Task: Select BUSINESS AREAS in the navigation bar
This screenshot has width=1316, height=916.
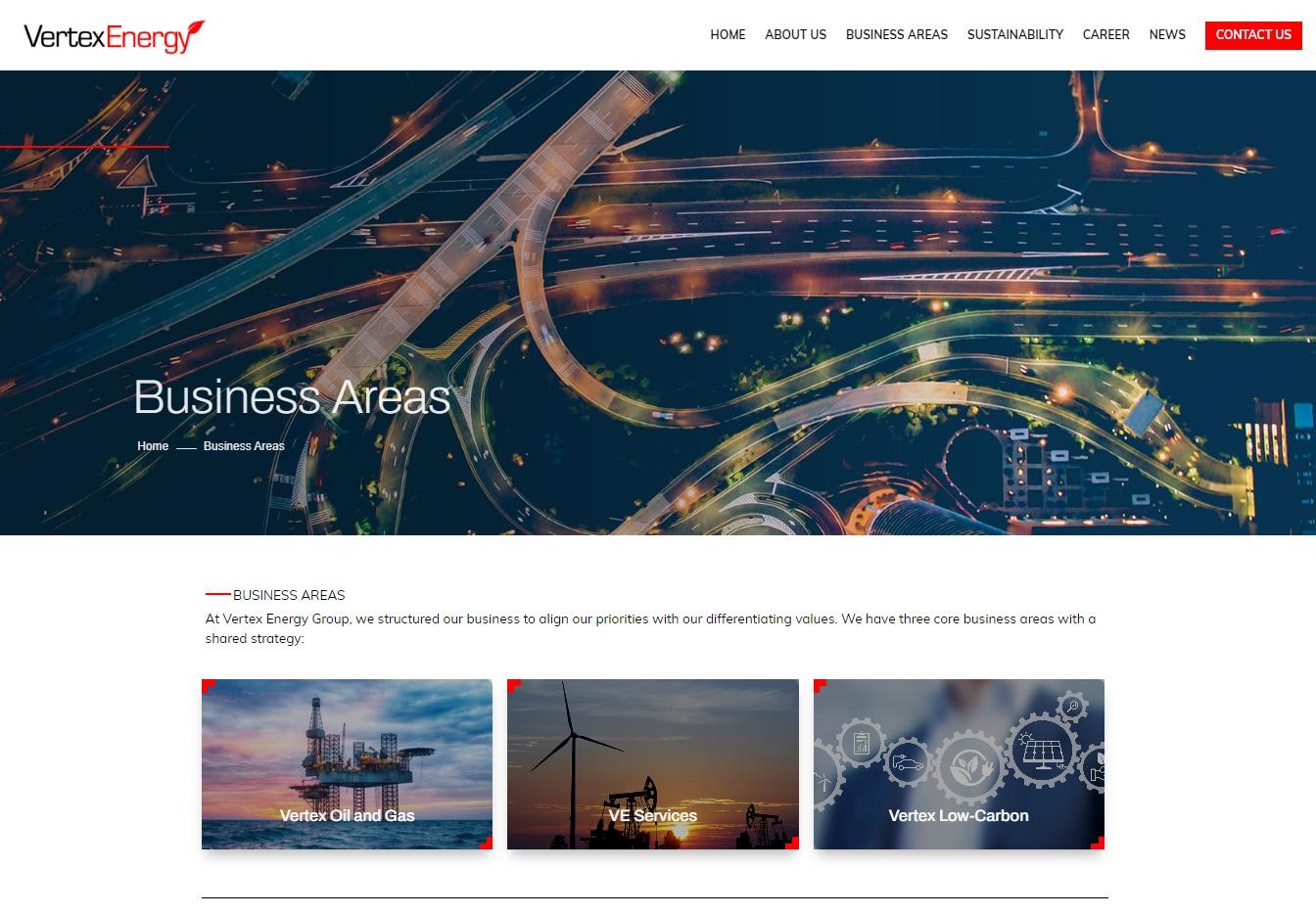Action: tap(896, 34)
